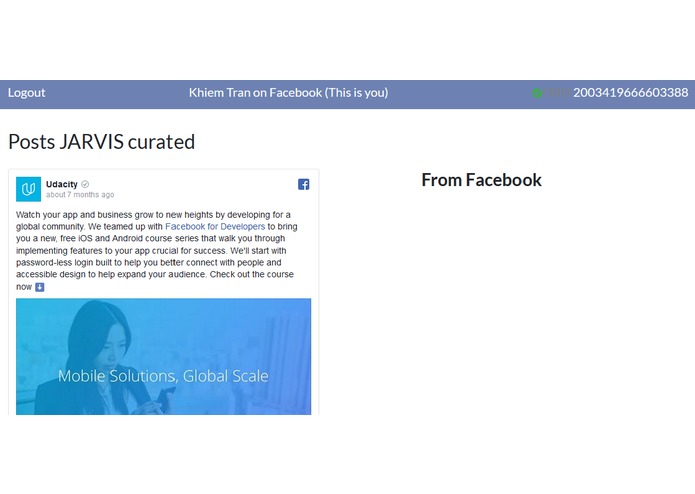Click the blue down-arrow emoji after 'now'
695x494 pixels.
[40, 287]
